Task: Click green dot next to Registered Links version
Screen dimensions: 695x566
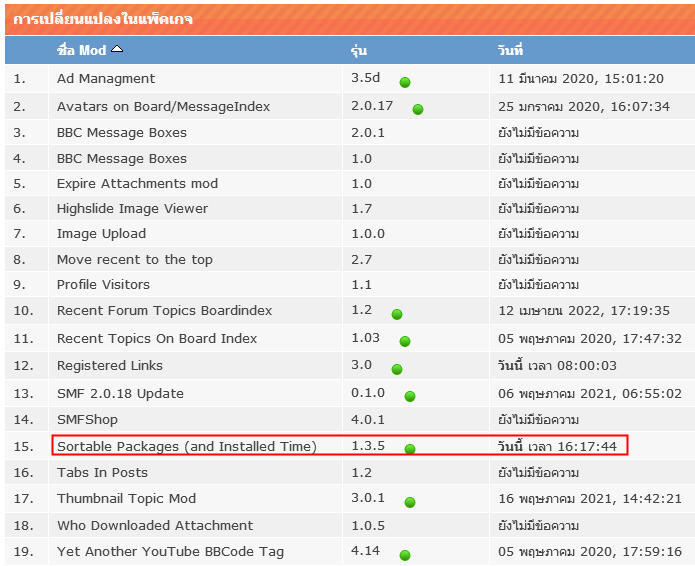Action: 397,369
